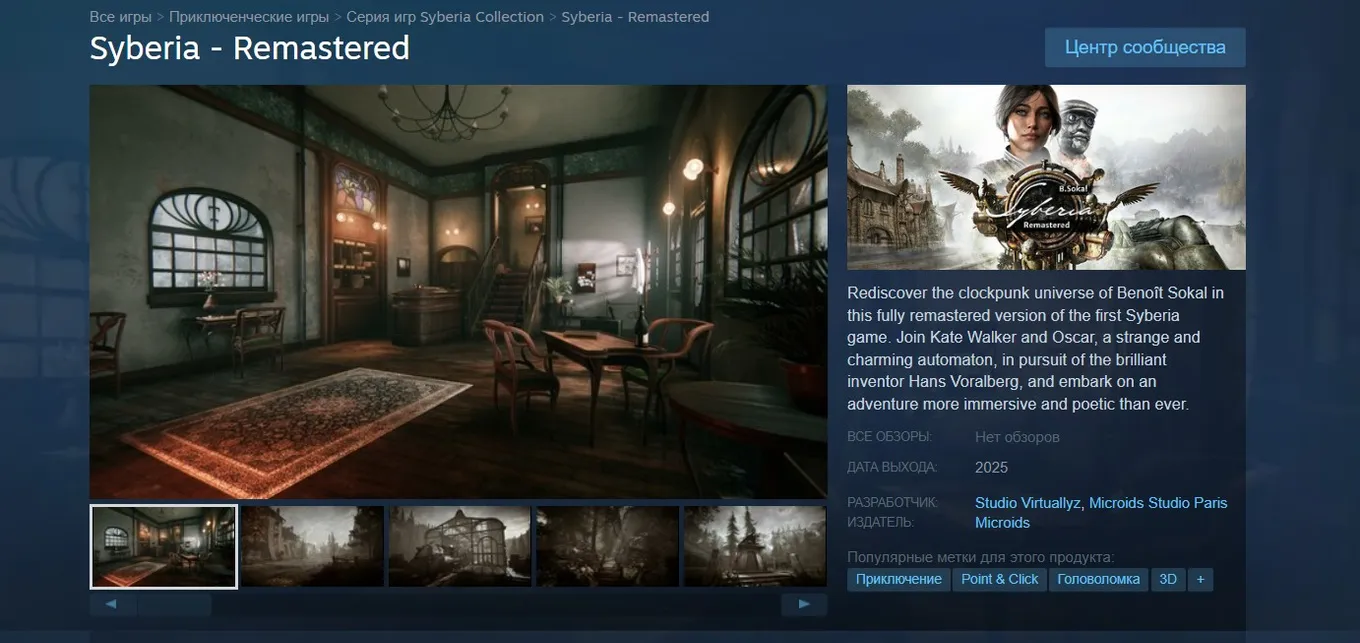Viewport: 1360px width, 643px height.
Task: Select the fifth thumbnail showing the tower among trees
Action: (755, 546)
